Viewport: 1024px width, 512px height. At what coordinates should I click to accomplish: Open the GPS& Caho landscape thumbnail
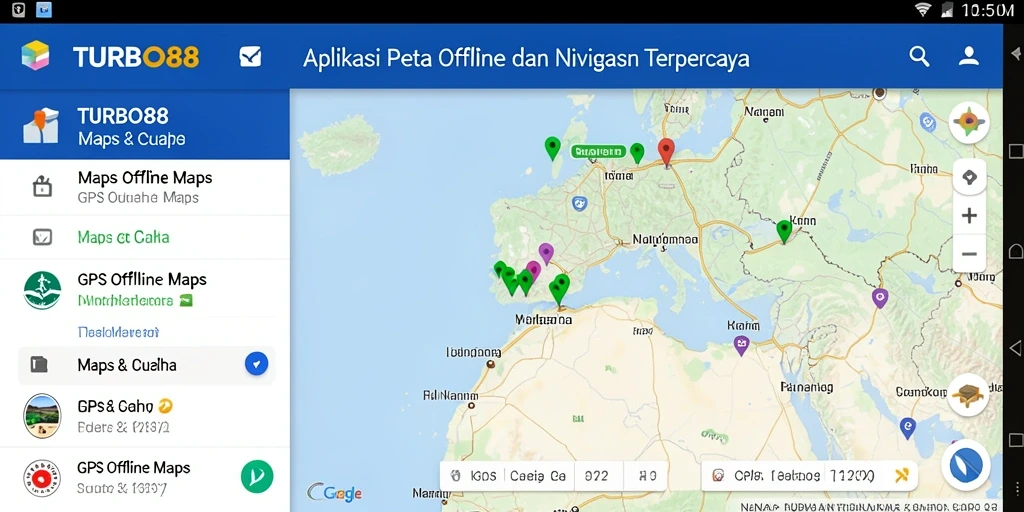pos(42,416)
